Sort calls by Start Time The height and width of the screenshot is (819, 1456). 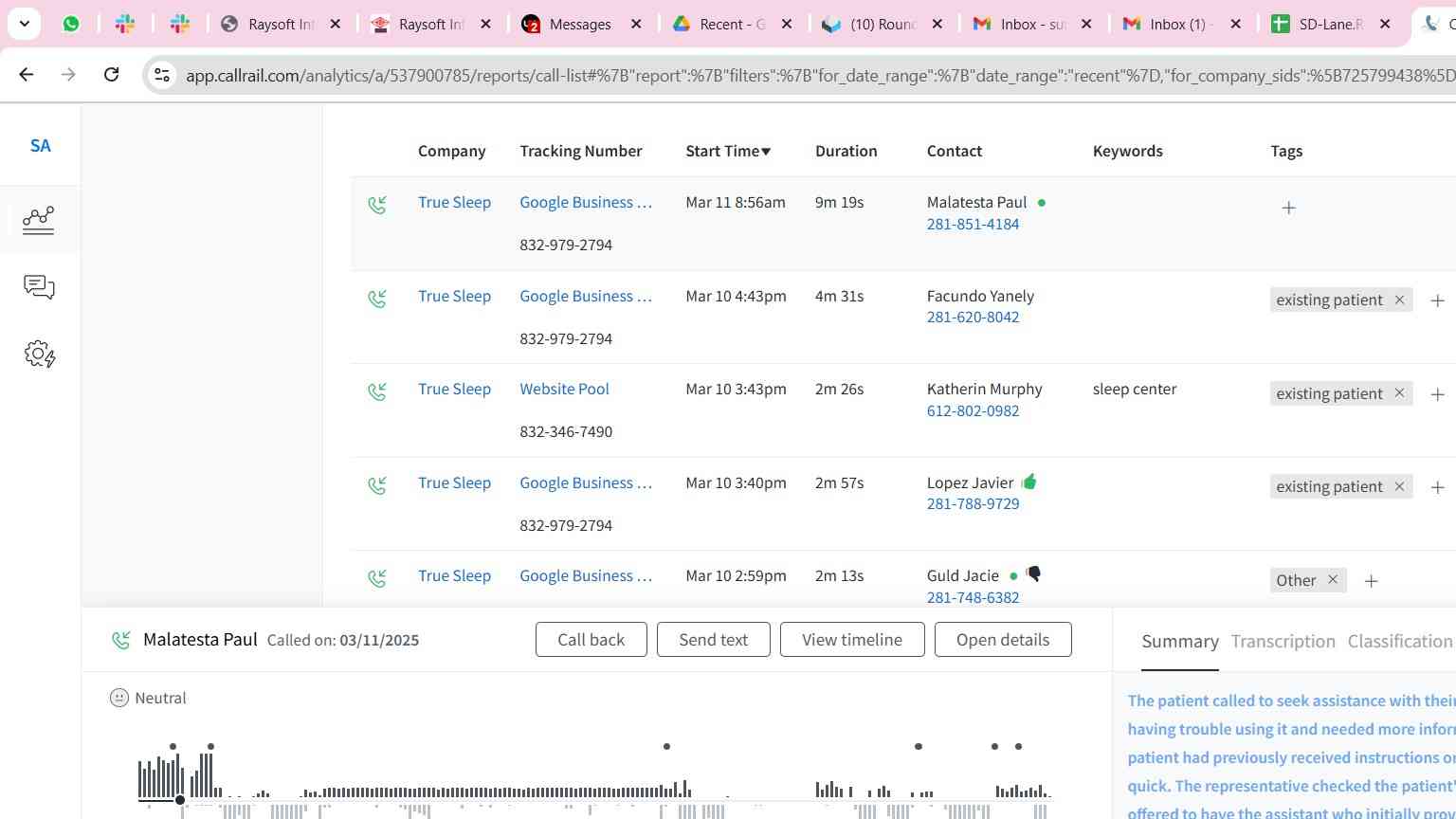728,151
